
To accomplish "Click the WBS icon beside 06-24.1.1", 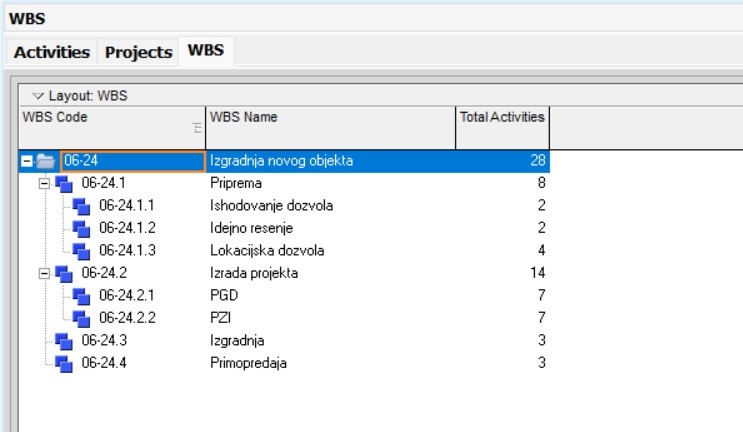I will [x=82, y=206].
